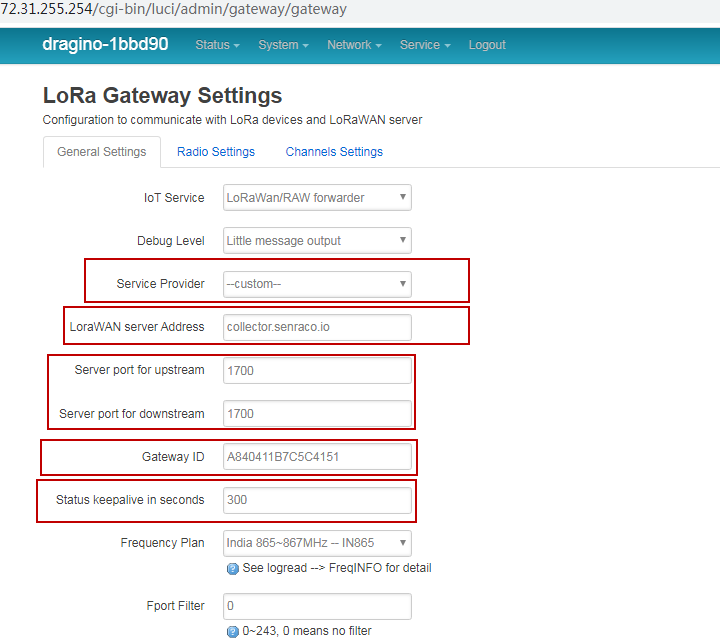This screenshot has height=639, width=720.
Task: Click help icon beside 0~243 filter hint
Action: [233, 632]
